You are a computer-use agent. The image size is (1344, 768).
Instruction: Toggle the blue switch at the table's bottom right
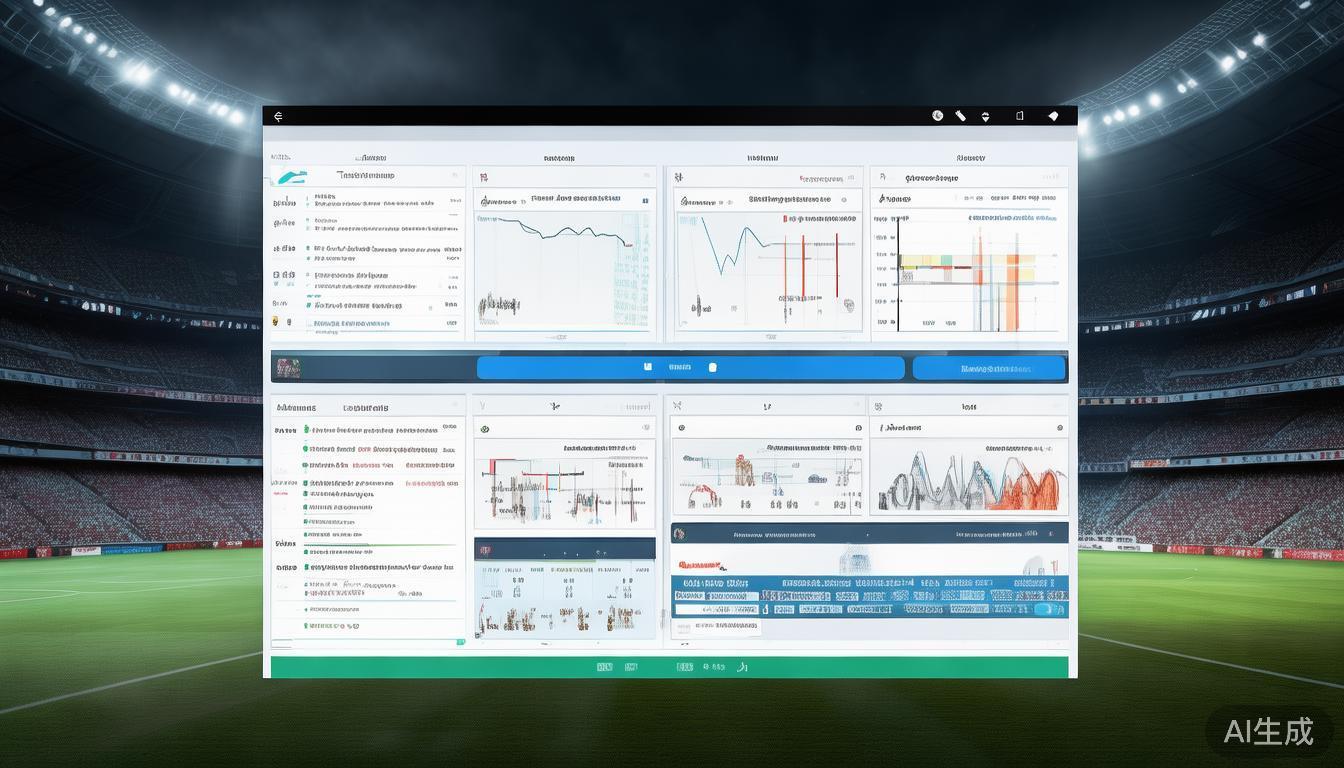pyautogui.click(x=1047, y=609)
